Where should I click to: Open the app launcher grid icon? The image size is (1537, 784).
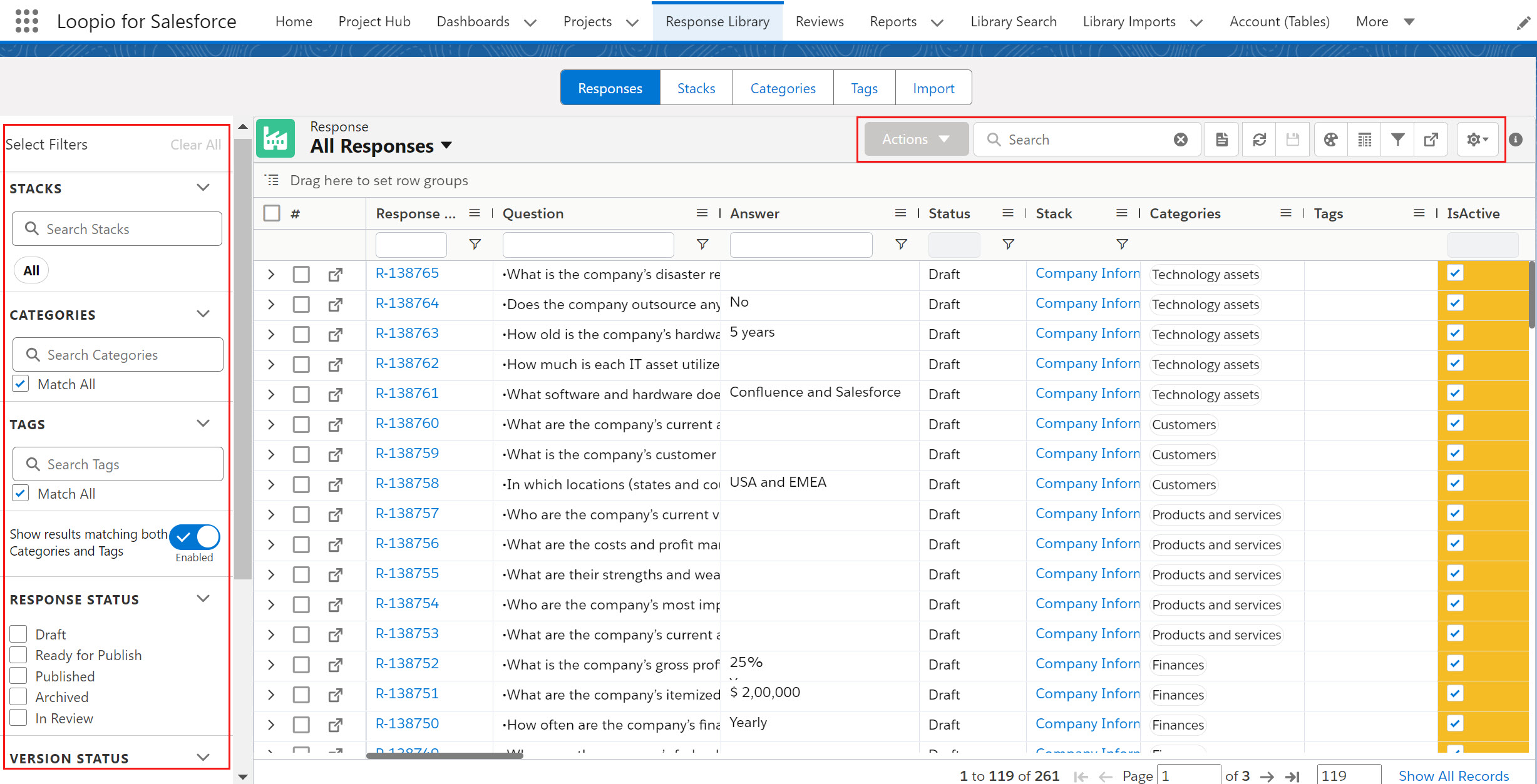(26, 21)
